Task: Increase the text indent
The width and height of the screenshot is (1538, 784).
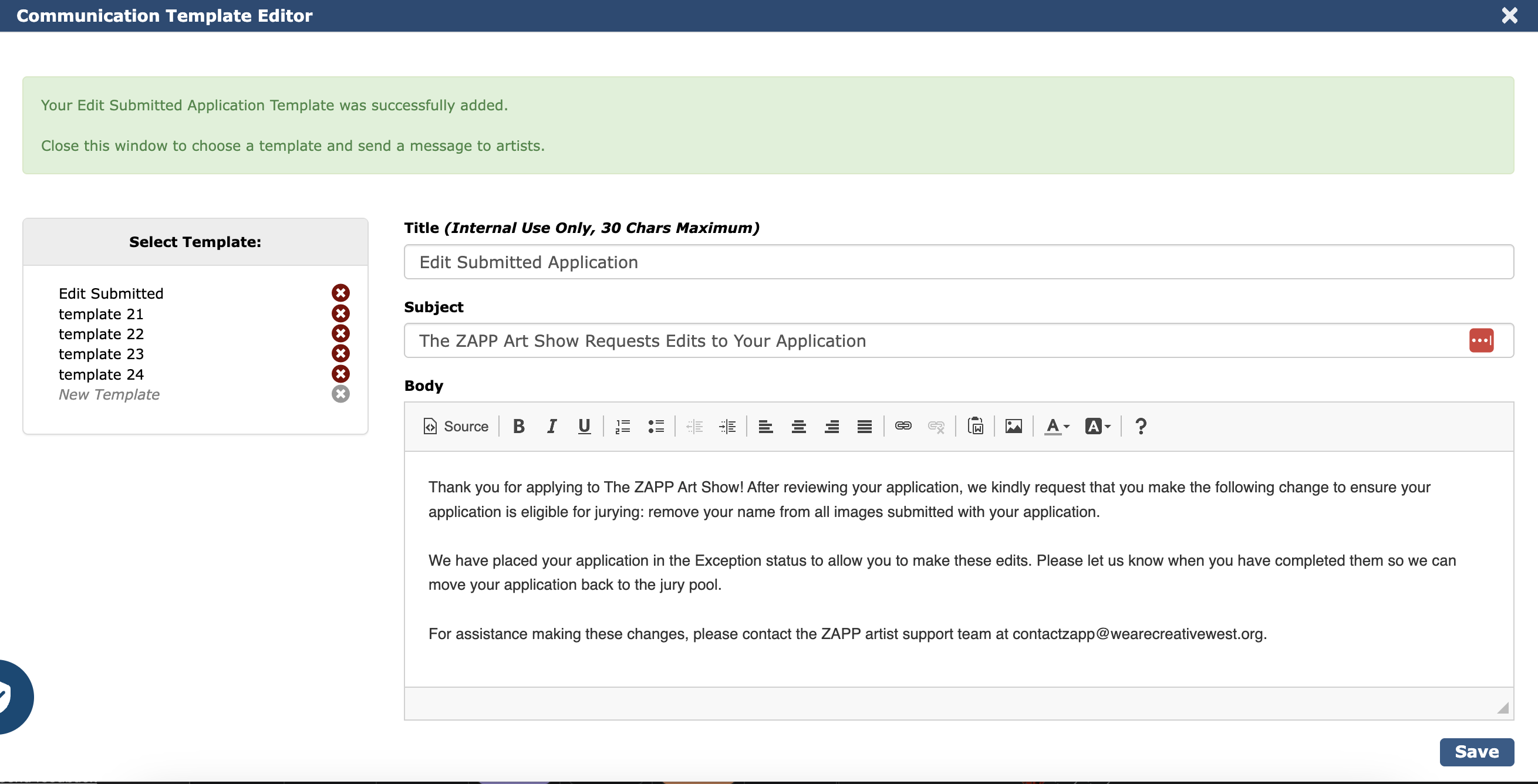Action: [x=727, y=426]
